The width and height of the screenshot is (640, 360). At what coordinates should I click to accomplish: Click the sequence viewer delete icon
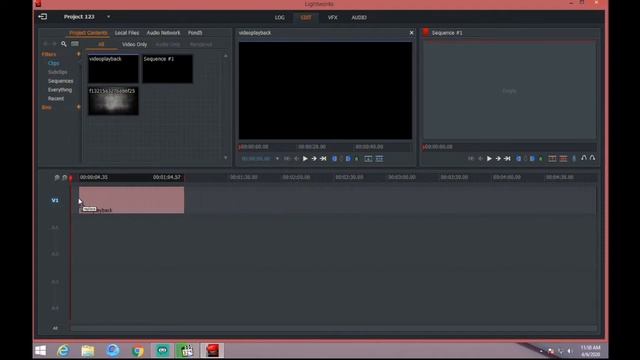pyautogui.click(x=563, y=158)
